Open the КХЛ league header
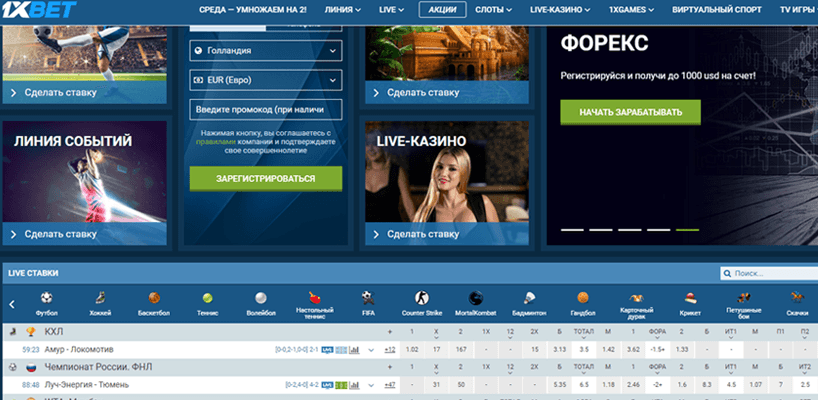 pos(54,332)
